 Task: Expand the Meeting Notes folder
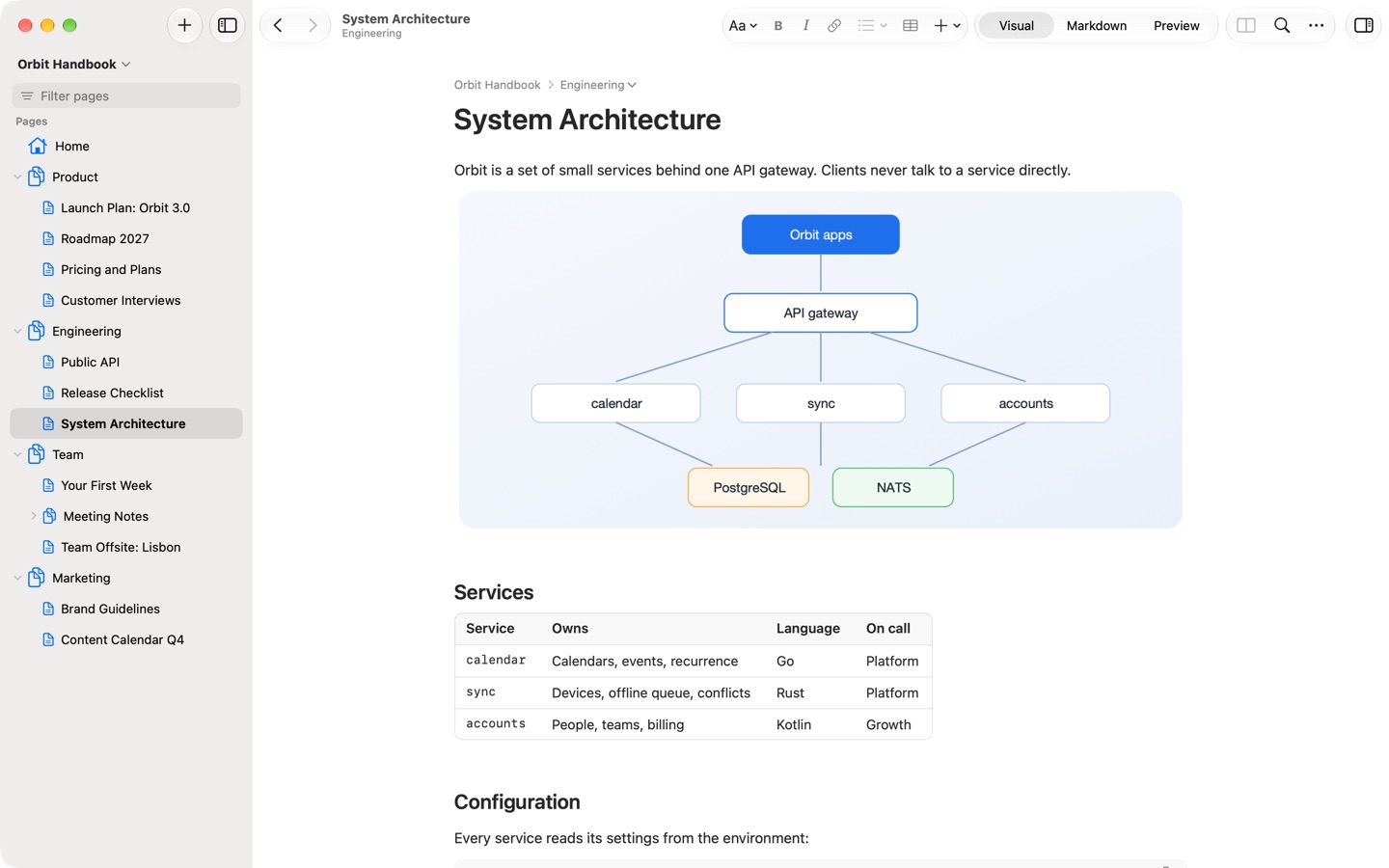click(x=33, y=516)
